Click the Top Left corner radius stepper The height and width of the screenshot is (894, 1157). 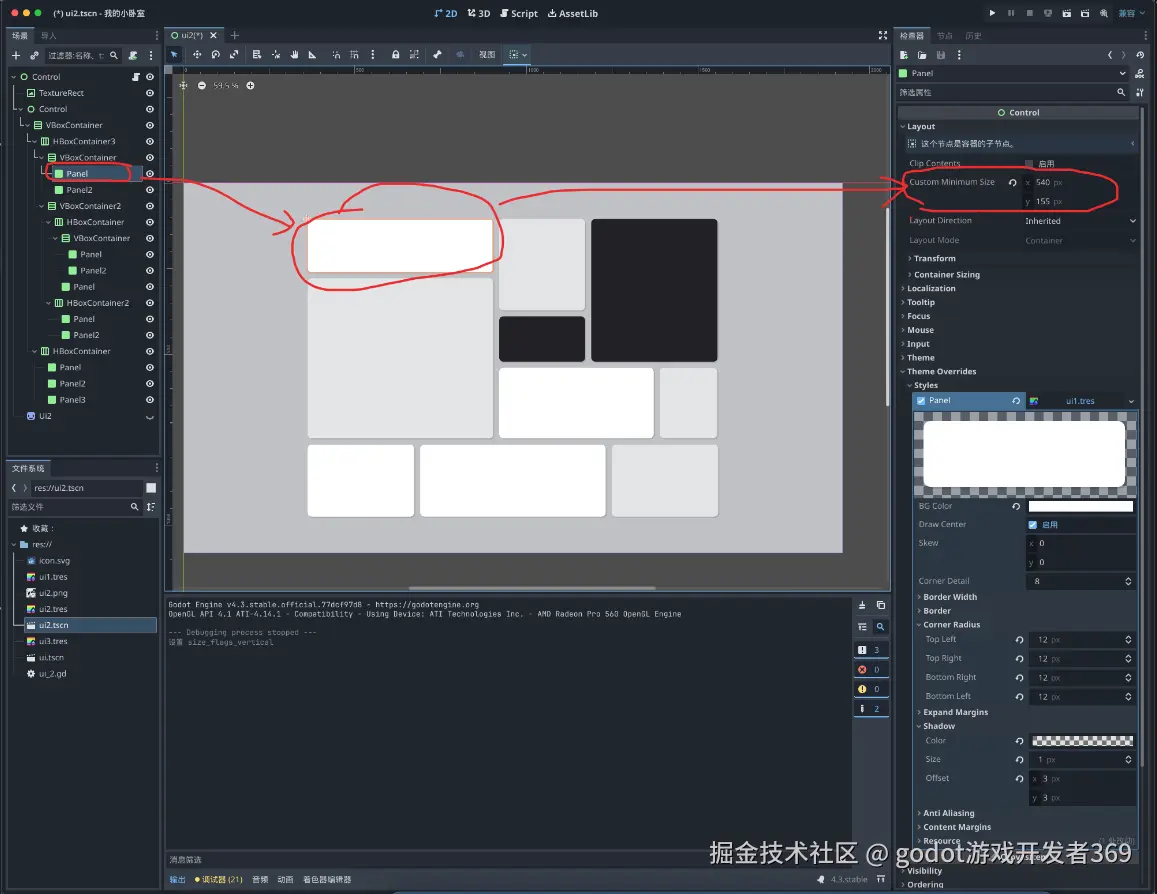click(x=1127, y=640)
